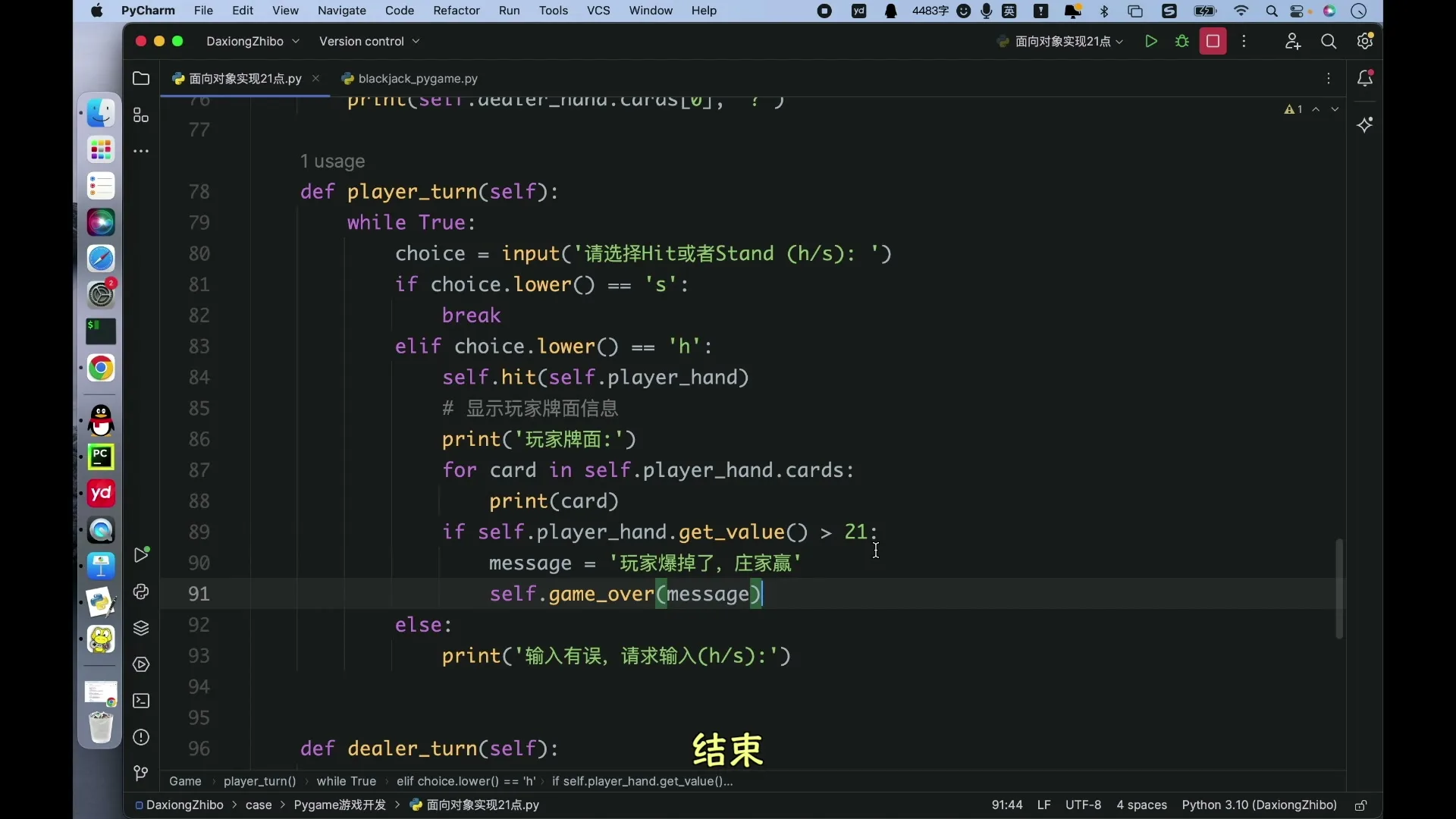Open the Terminal tool window

[x=141, y=701]
